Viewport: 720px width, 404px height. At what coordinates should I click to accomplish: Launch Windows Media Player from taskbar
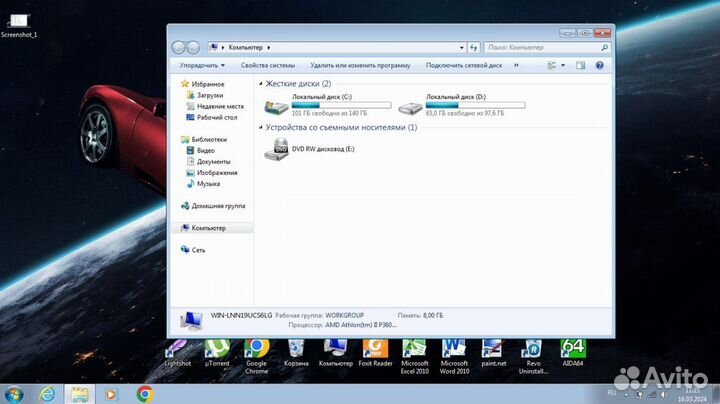pos(111,394)
